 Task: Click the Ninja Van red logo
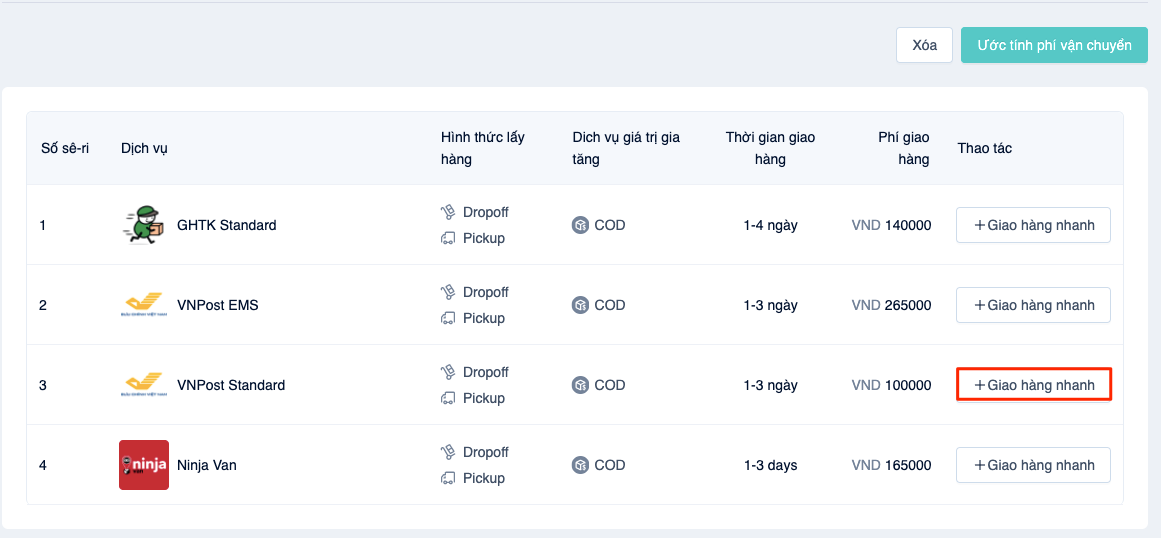click(x=144, y=465)
